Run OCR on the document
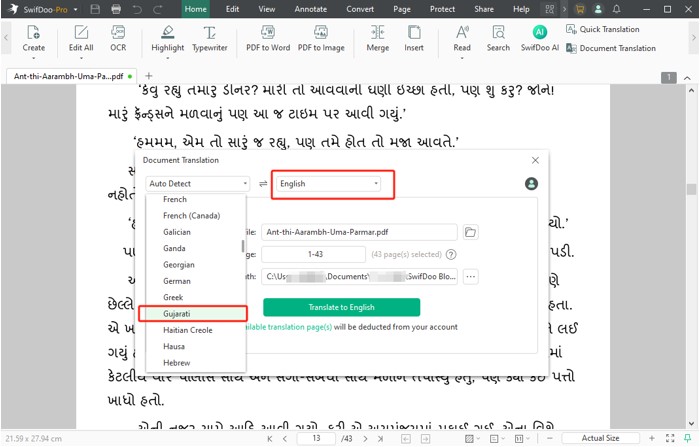 click(118, 39)
